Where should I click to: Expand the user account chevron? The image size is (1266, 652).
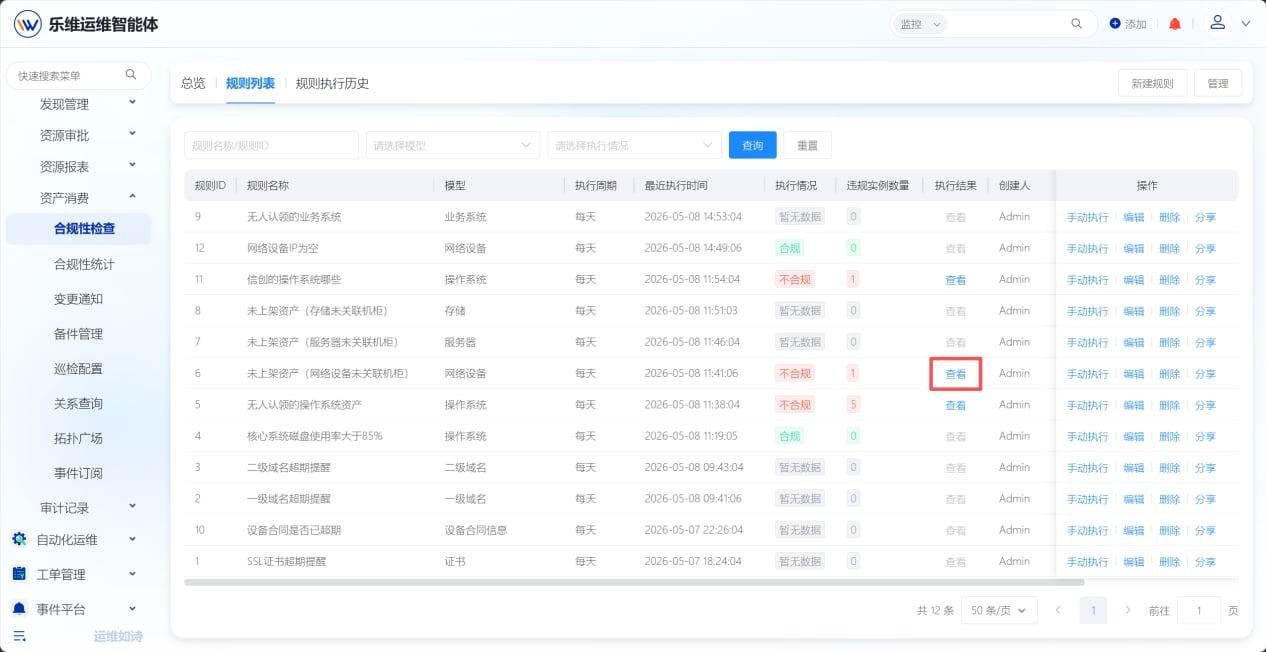1245,24
